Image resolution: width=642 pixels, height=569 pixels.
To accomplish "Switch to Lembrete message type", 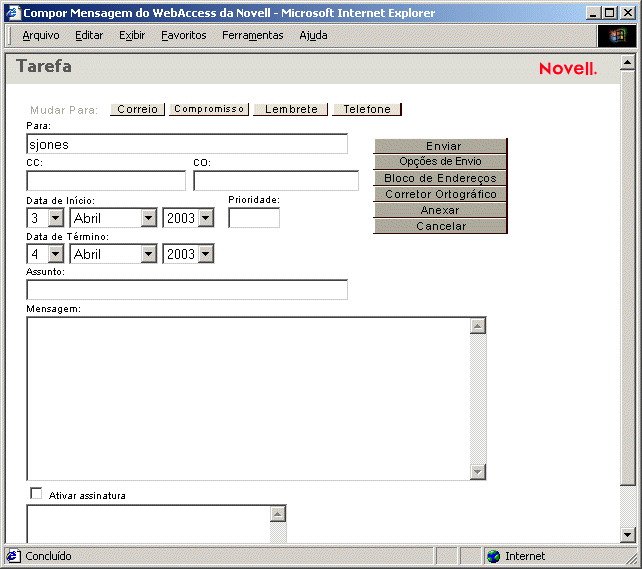I will point(291,109).
